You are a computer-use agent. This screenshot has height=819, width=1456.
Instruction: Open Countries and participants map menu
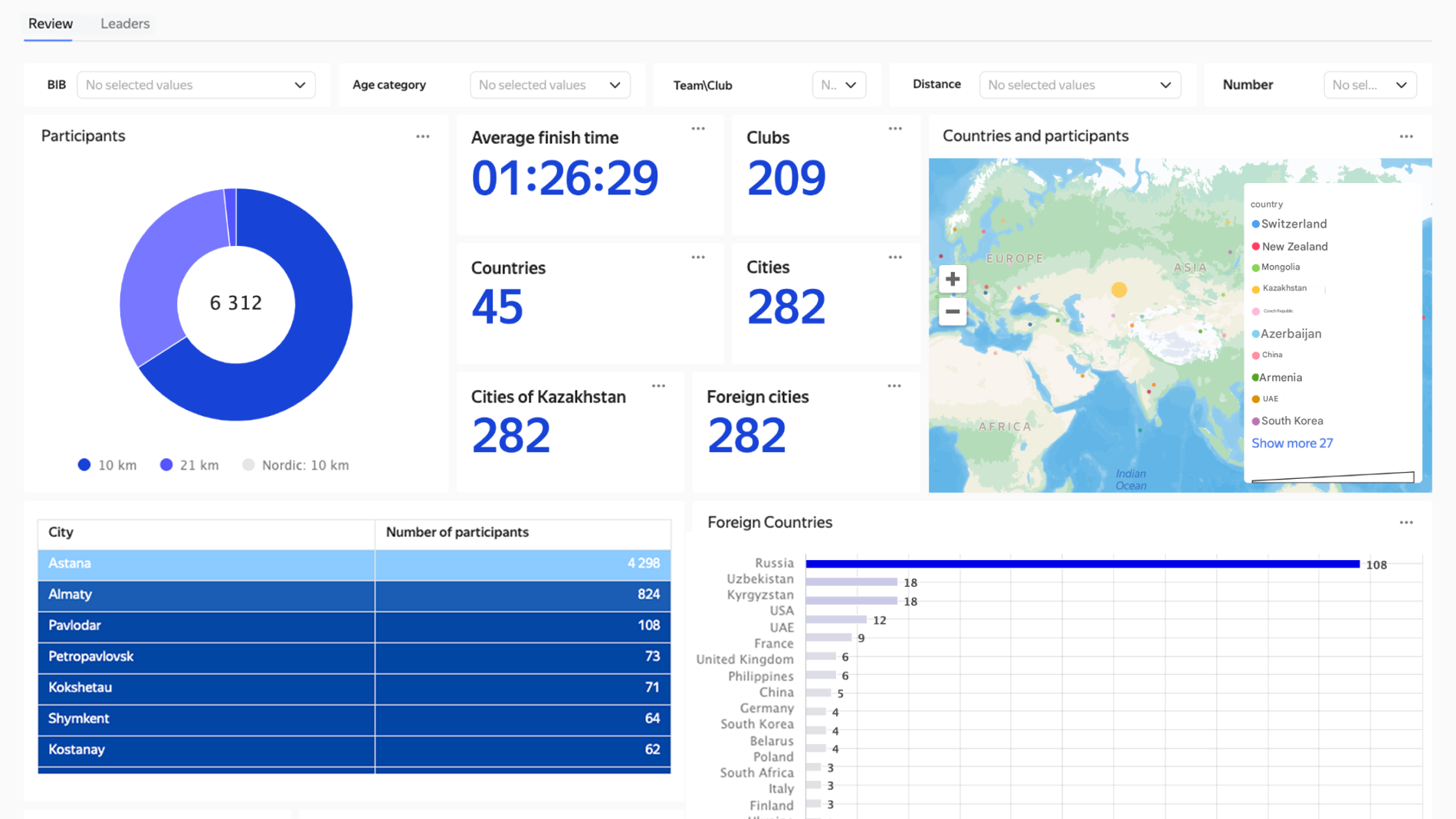(1405, 136)
